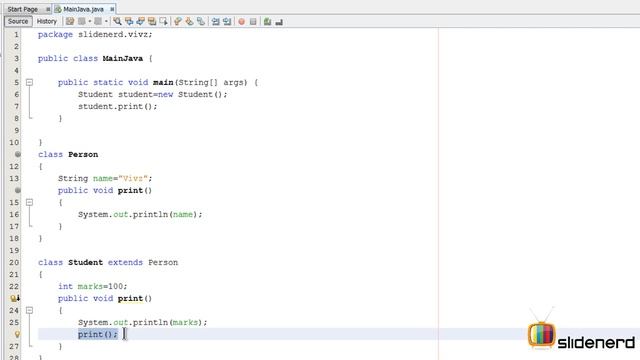This screenshot has height=360, width=640.
Task: Toggle Rectangular Selection mode icon
Action: pos(164,21)
